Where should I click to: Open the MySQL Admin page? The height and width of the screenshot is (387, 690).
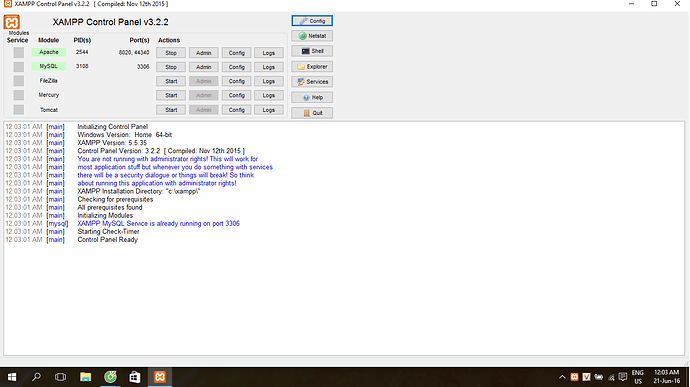[203, 67]
